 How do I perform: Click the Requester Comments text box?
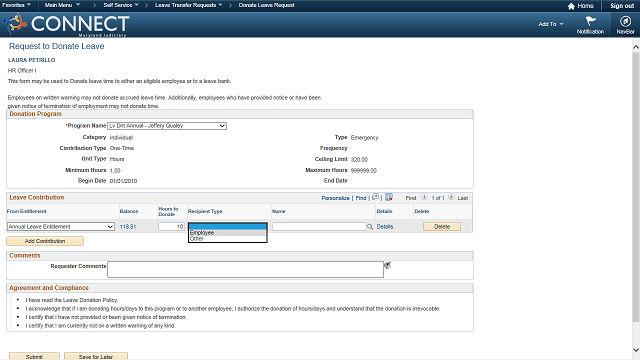(245, 269)
